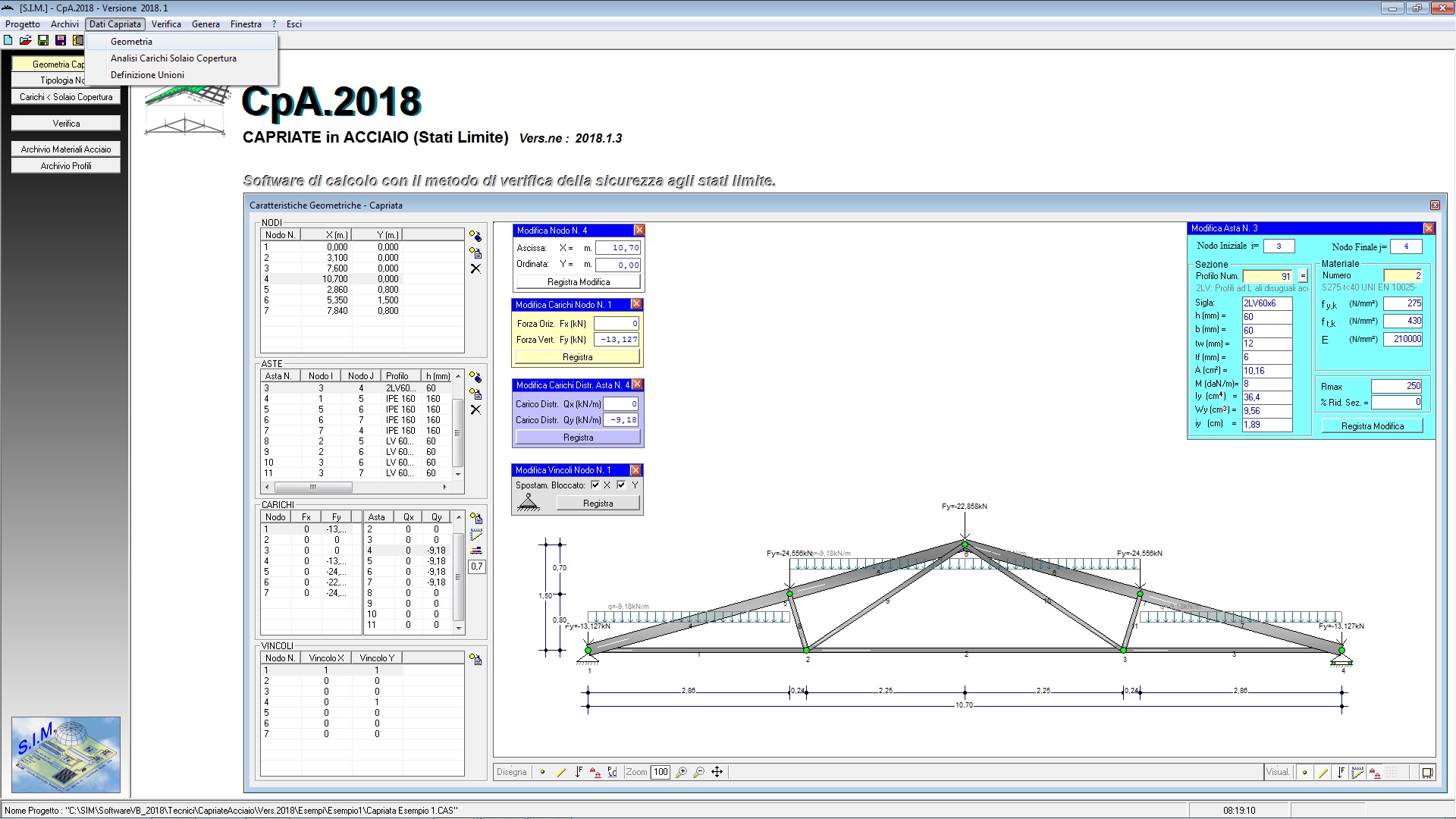Click the ASTE list scroll down arrow

tap(457, 474)
